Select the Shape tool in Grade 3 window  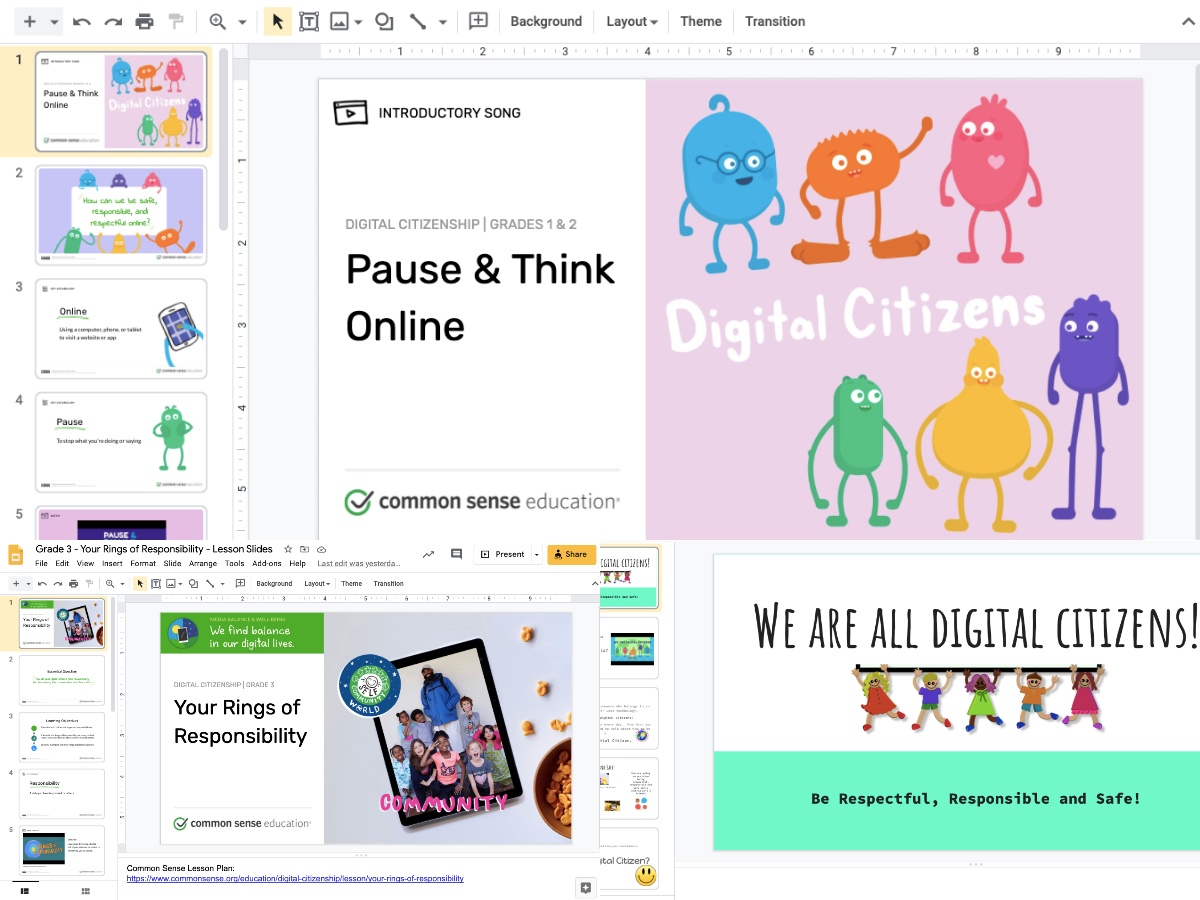pos(193,584)
